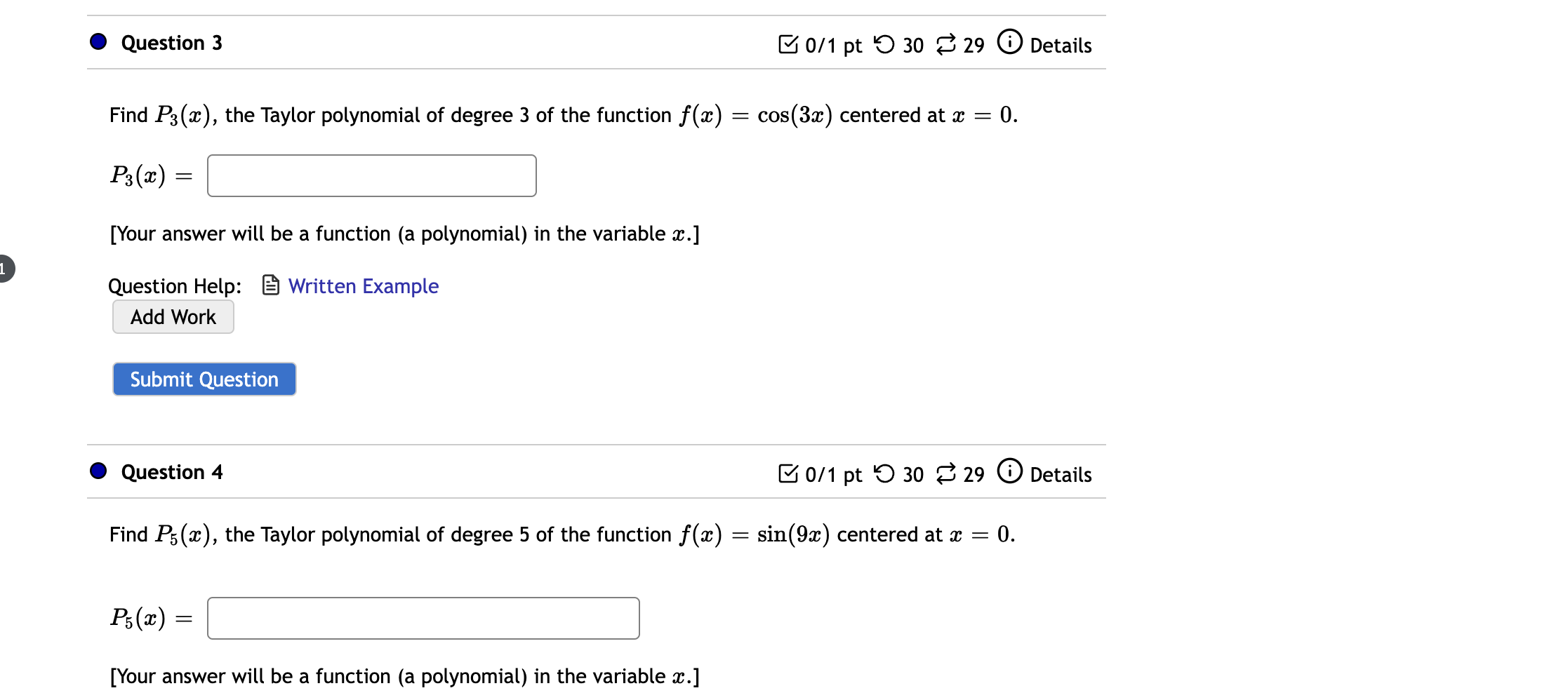
Task: Click the info circle icon beside Details for Question 3
Action: pos(1009,42)
